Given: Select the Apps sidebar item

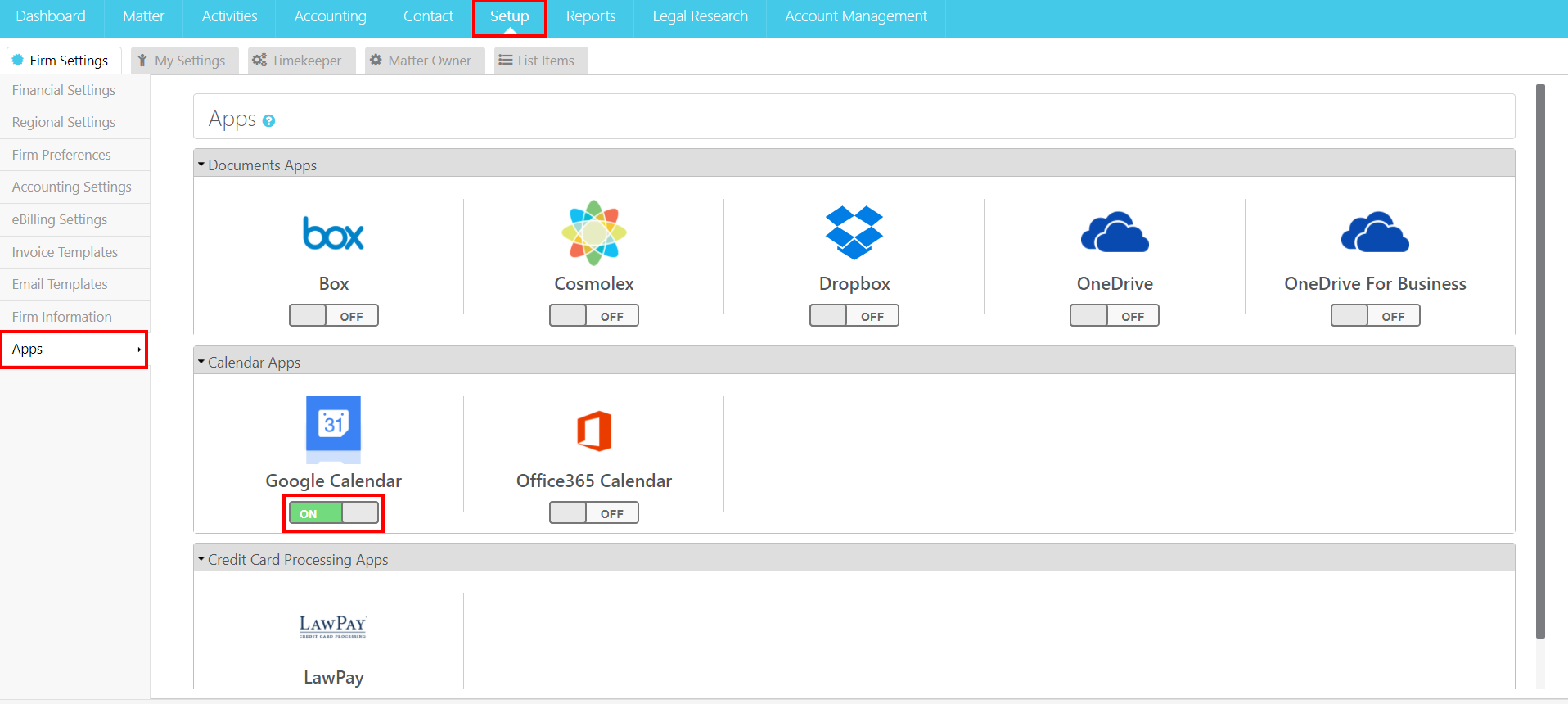Looking at the screenshot, I should (x=74, y=350).
